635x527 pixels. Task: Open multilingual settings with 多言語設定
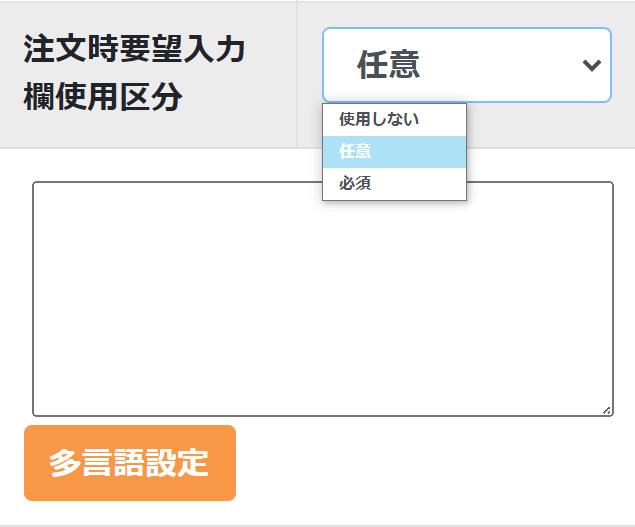click(130, 463)
